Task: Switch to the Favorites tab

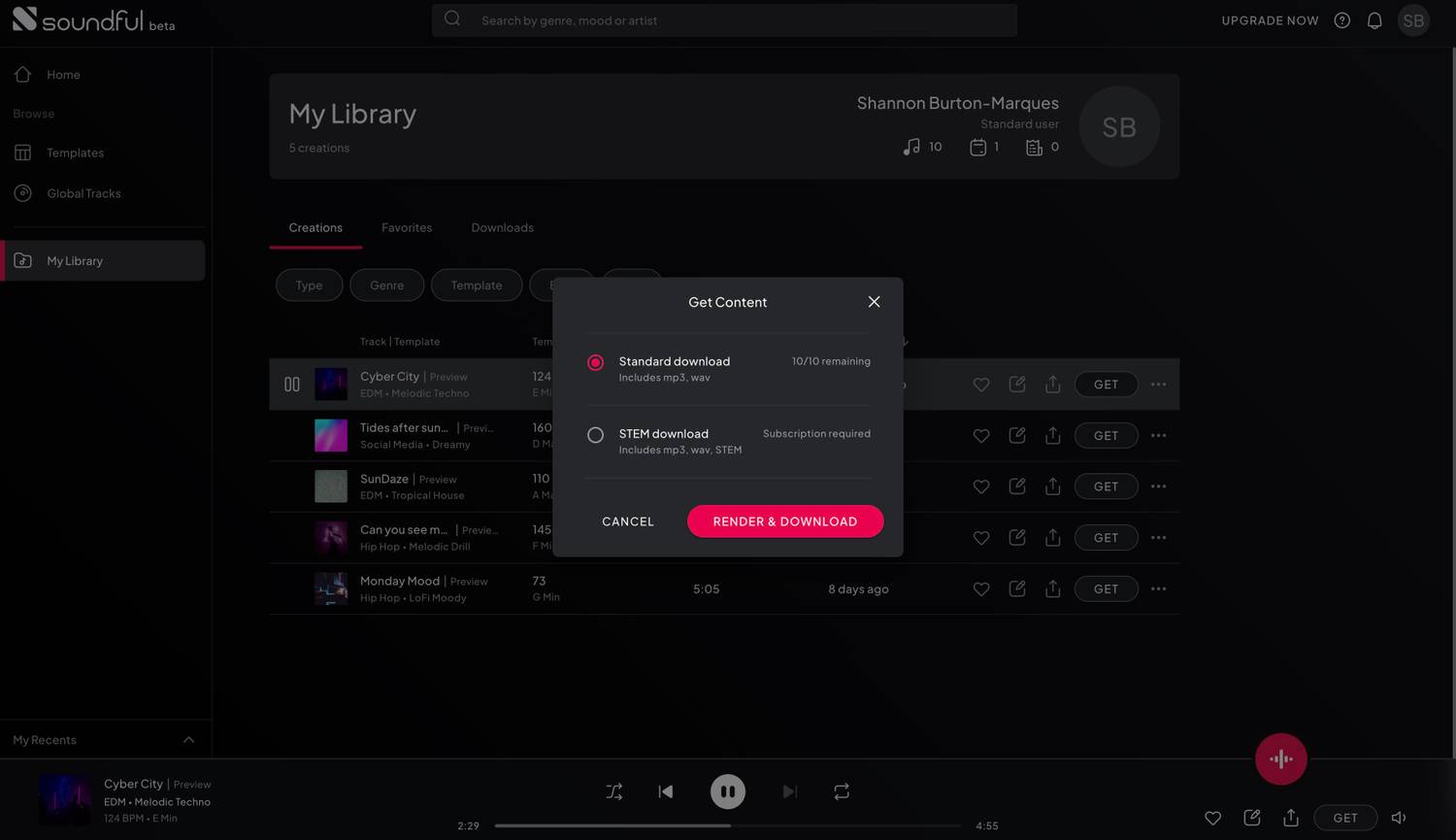Action: click(407, 227)
